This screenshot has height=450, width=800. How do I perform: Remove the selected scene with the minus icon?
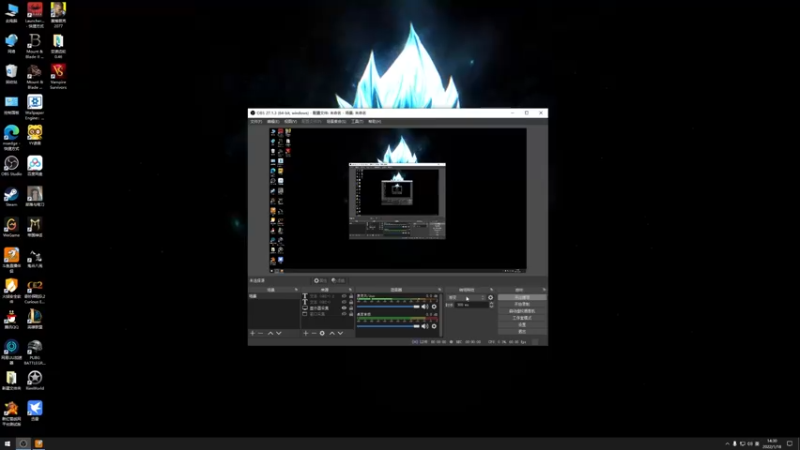tap(261, 333)
